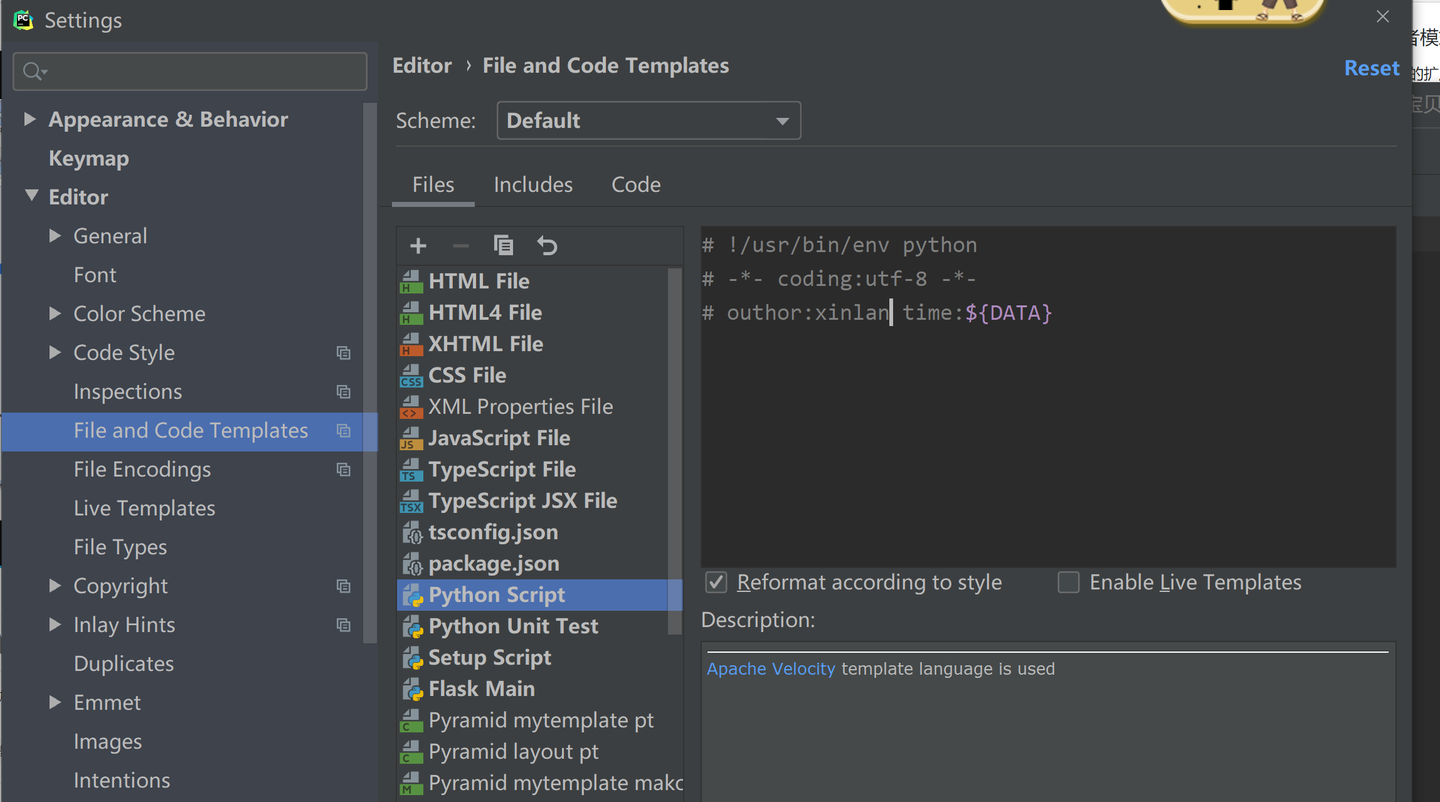The height and width of the screenshot is (802, 1440).
Task: Click the remove template minus icon
Action: (x=460, y=246)
